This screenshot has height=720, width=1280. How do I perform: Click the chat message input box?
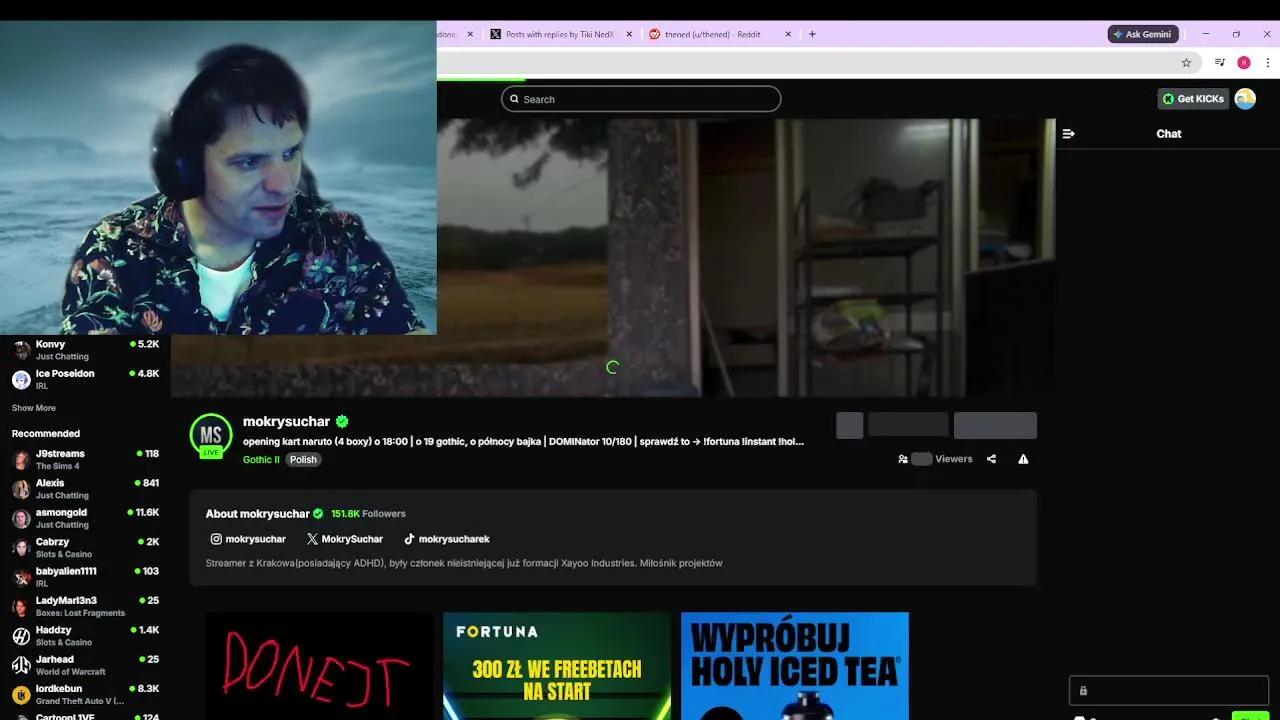[1169, 691]
